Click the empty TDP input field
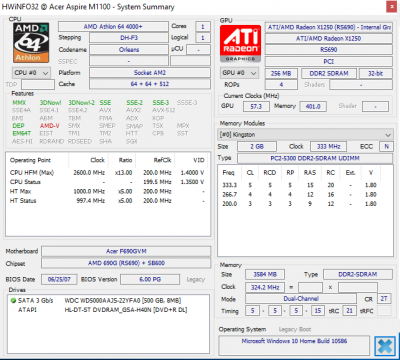Screen dimensions: 400x360 click(38, 84)
